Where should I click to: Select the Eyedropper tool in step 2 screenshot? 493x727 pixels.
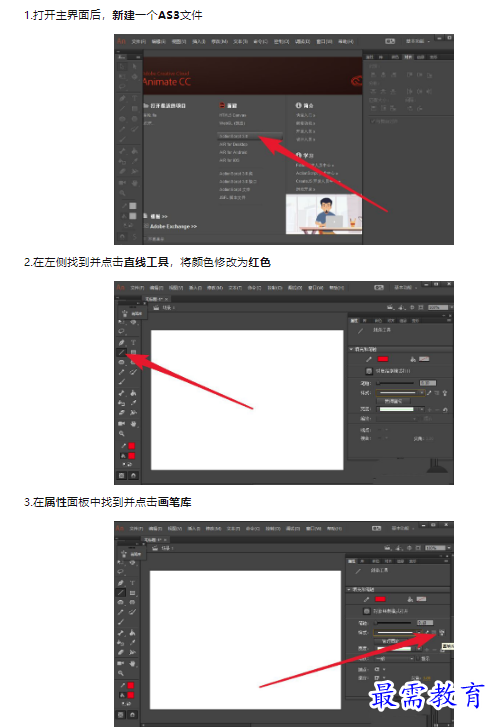(x=133, y=403)
